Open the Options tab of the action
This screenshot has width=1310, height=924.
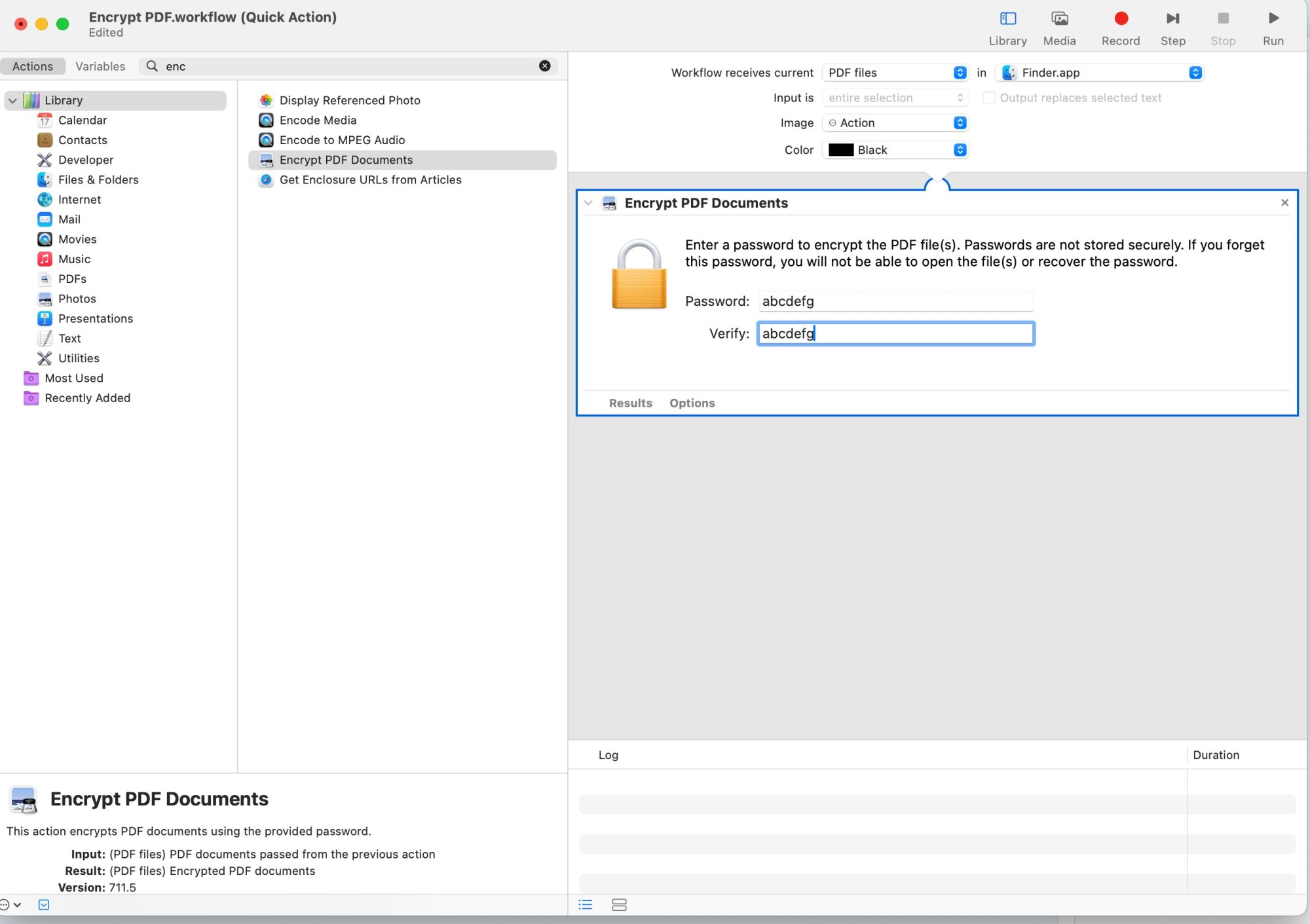692,403
